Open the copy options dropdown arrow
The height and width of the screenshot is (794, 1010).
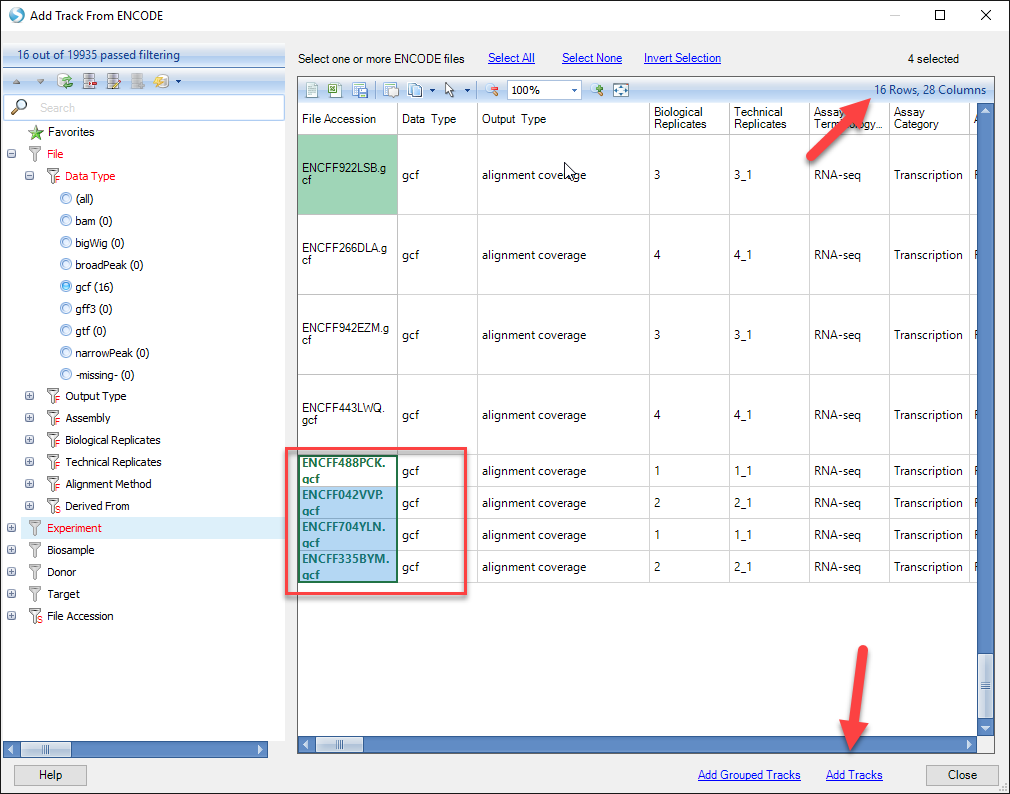[x=432, y=91]
